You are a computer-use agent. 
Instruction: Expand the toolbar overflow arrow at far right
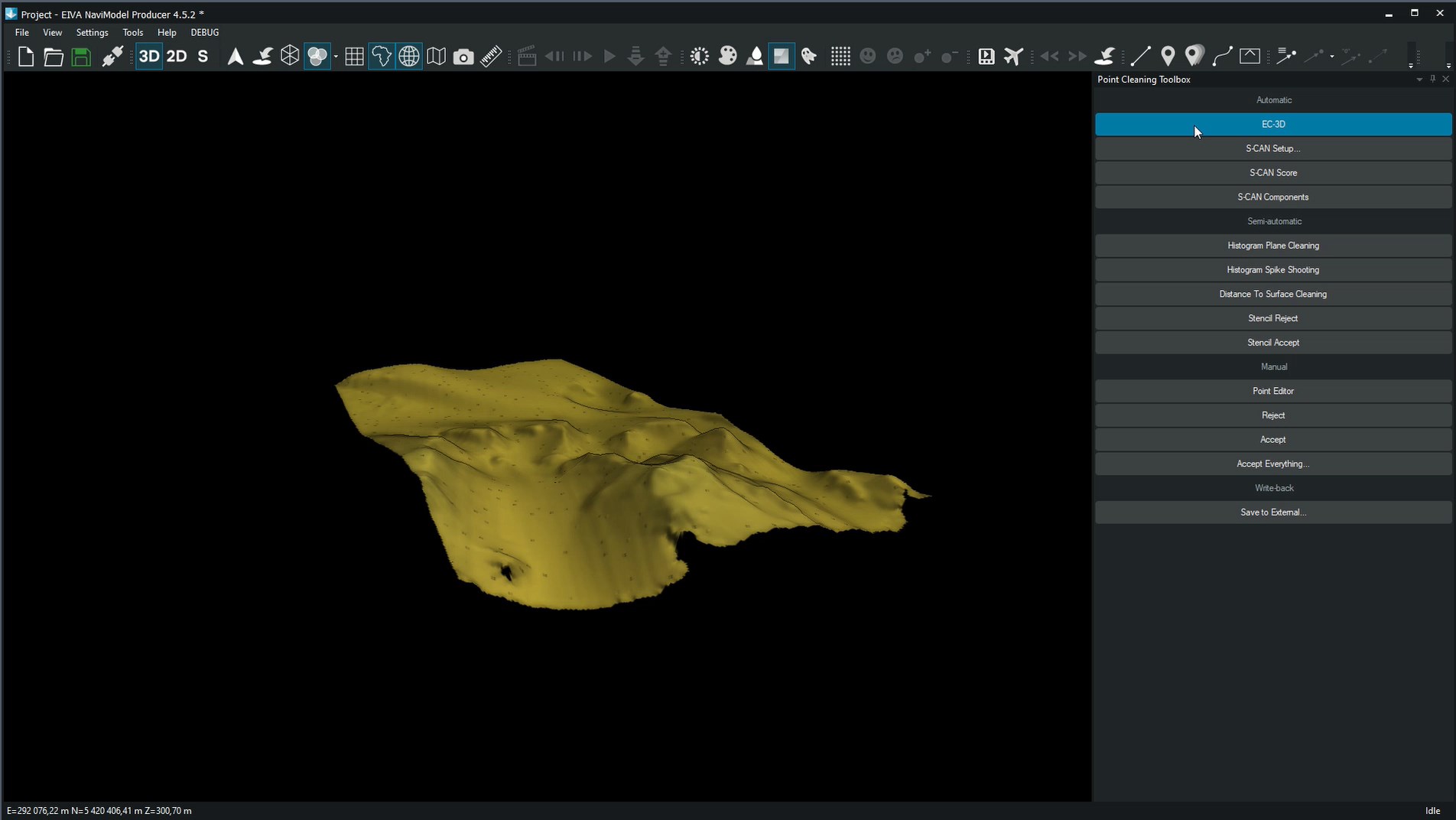(x=1448, y=66)
